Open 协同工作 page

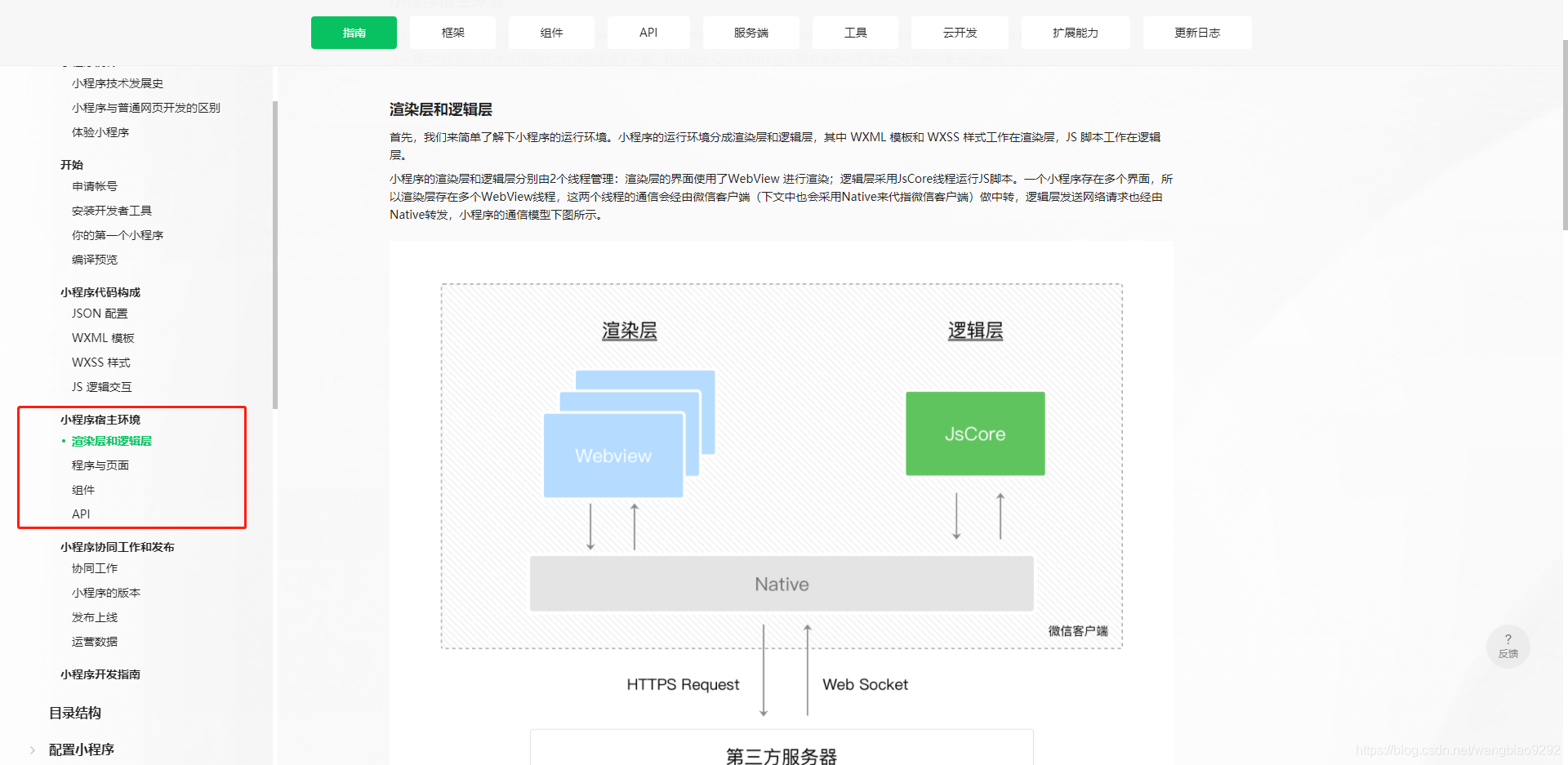pyautogui.click(x=95, y=568)
